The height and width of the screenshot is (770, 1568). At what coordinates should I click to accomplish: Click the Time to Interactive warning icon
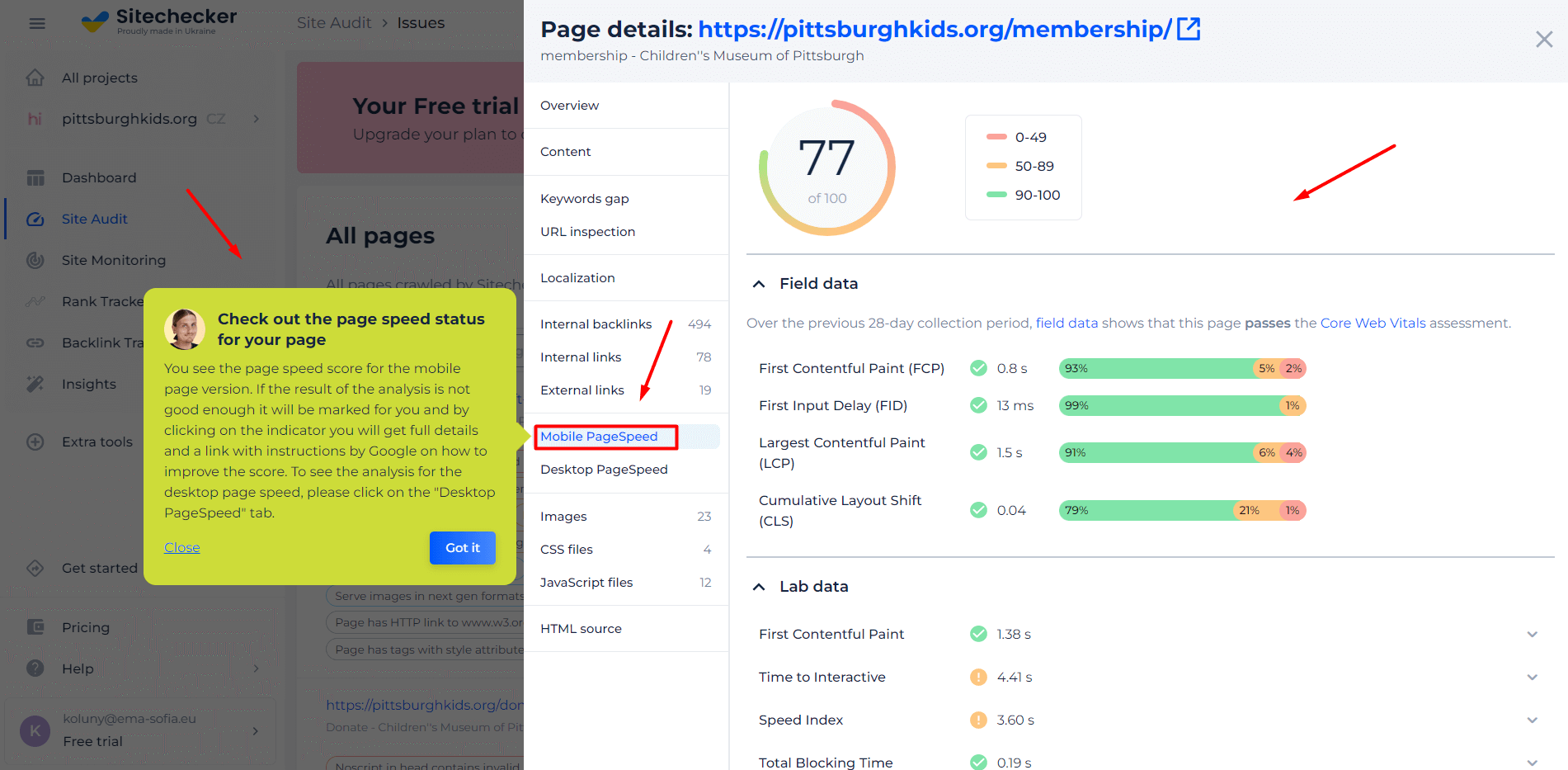click(978, 677)
